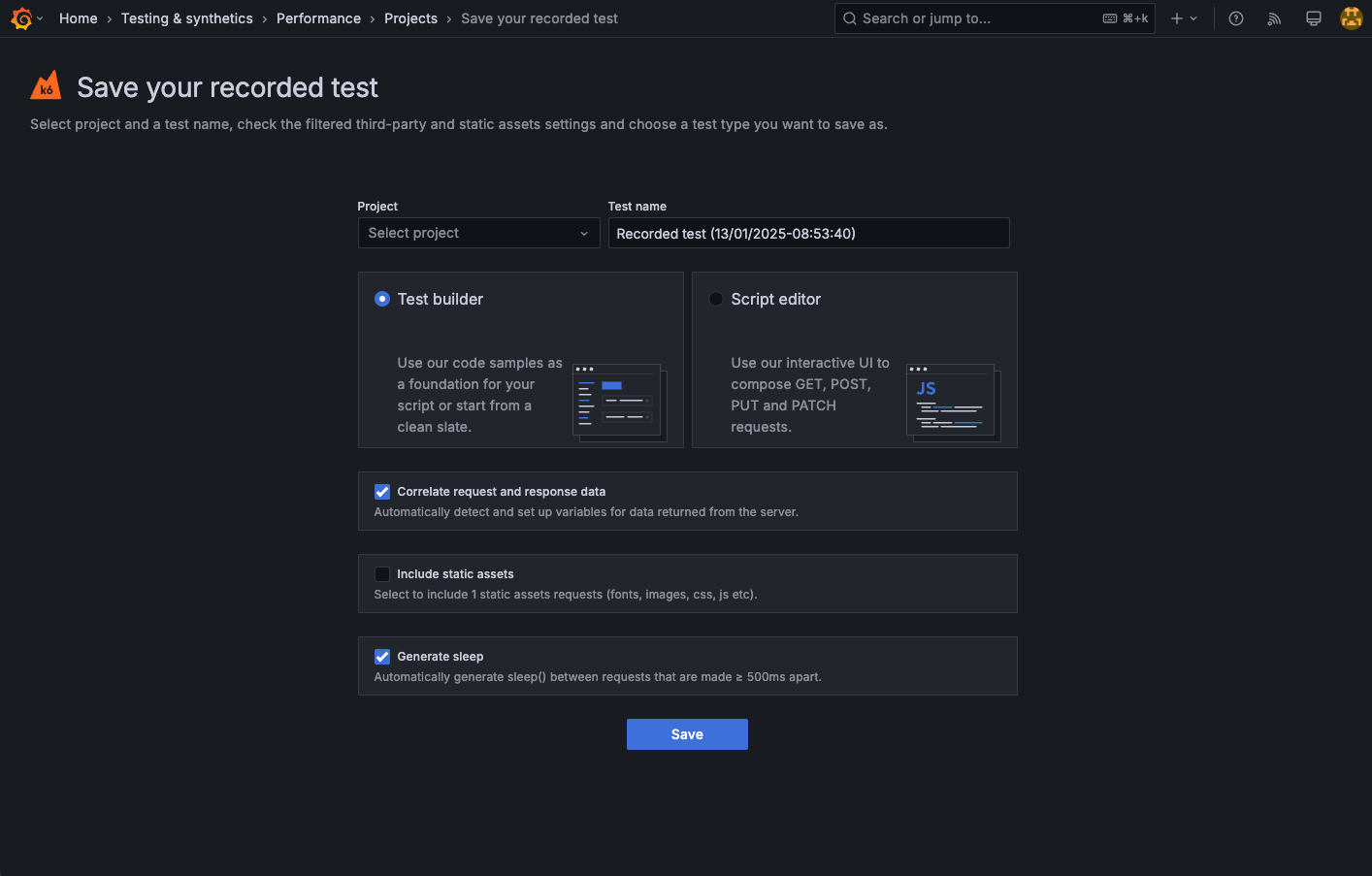
Task: Click the help question mark icon
Action: 1236,18
